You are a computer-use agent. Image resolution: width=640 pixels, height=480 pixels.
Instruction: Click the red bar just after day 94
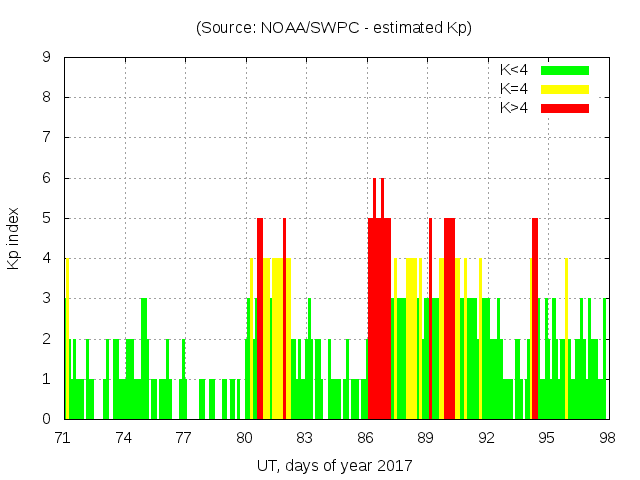(535, 320)
